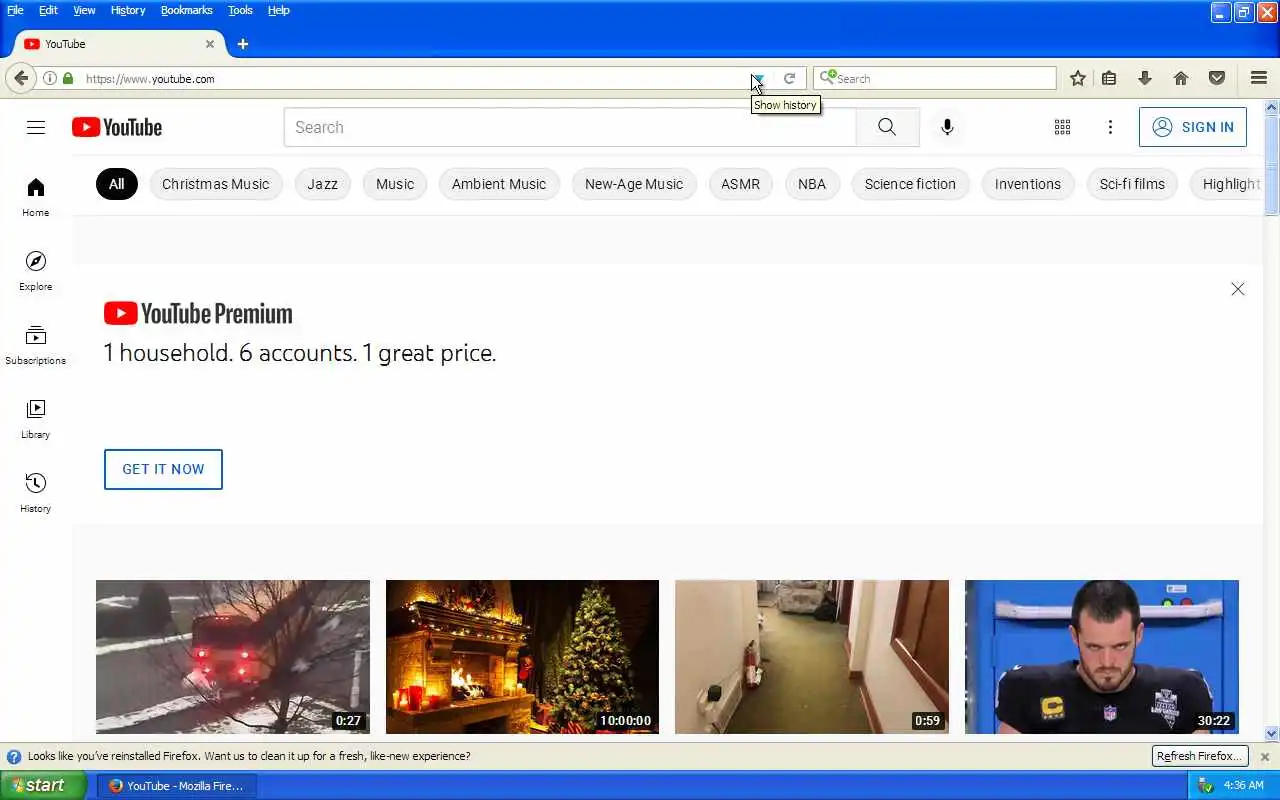Viewport: 1280px width, 800px height.
Task: Select the Sci-fi films chip
Action: (1132, 184)
